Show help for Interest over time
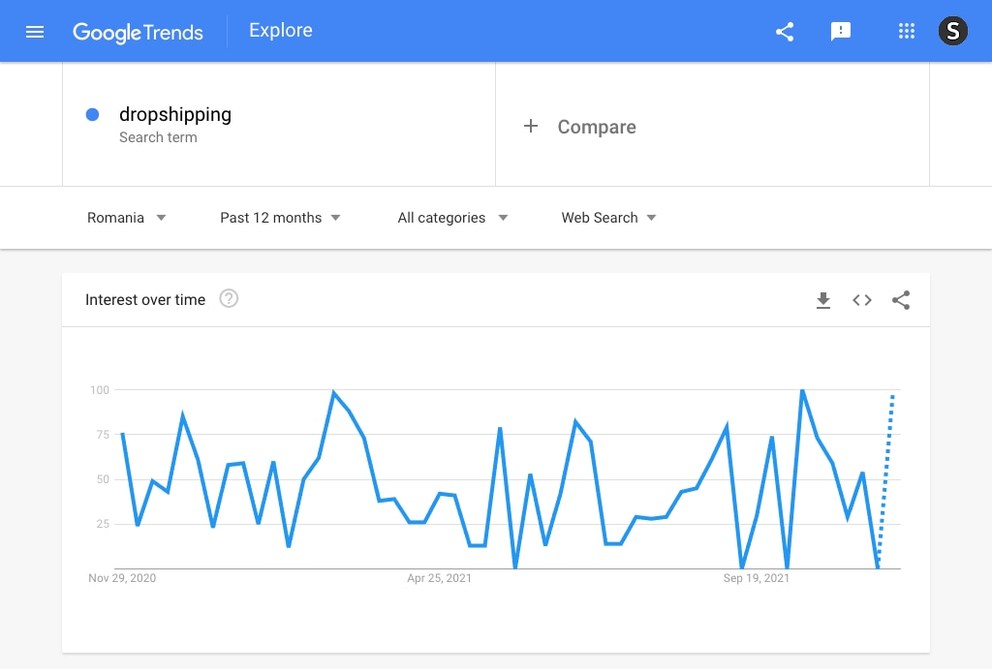 (229, 299)
